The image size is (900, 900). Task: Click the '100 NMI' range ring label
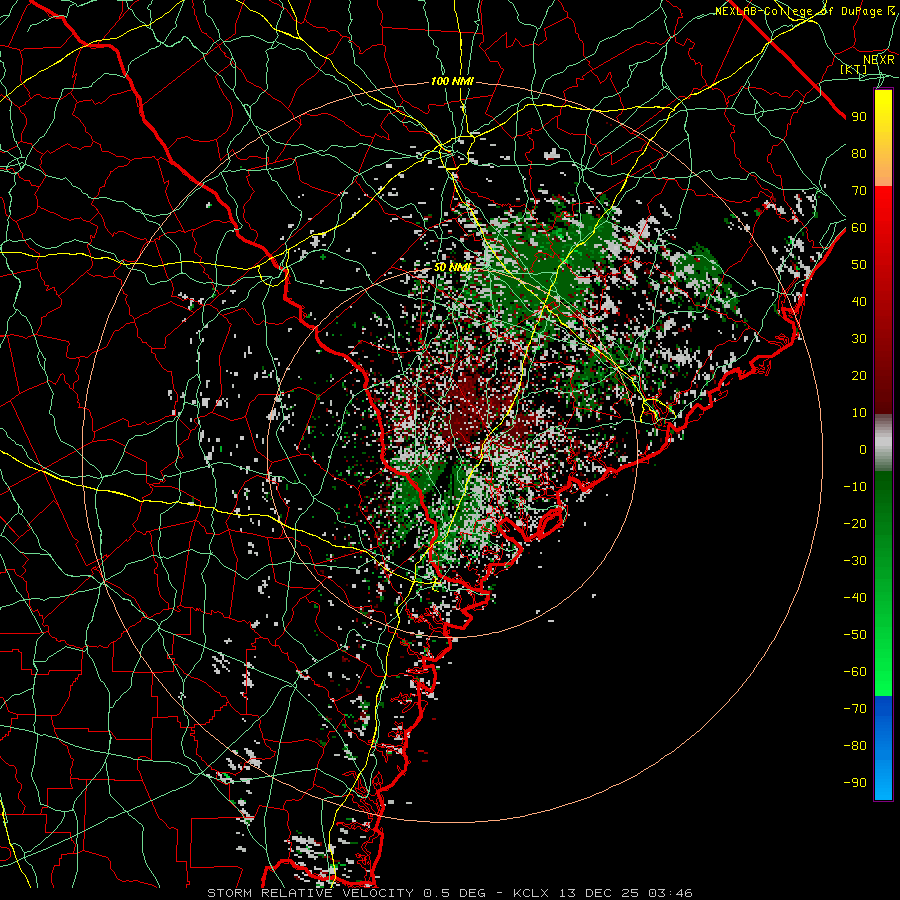coord(452,82)
